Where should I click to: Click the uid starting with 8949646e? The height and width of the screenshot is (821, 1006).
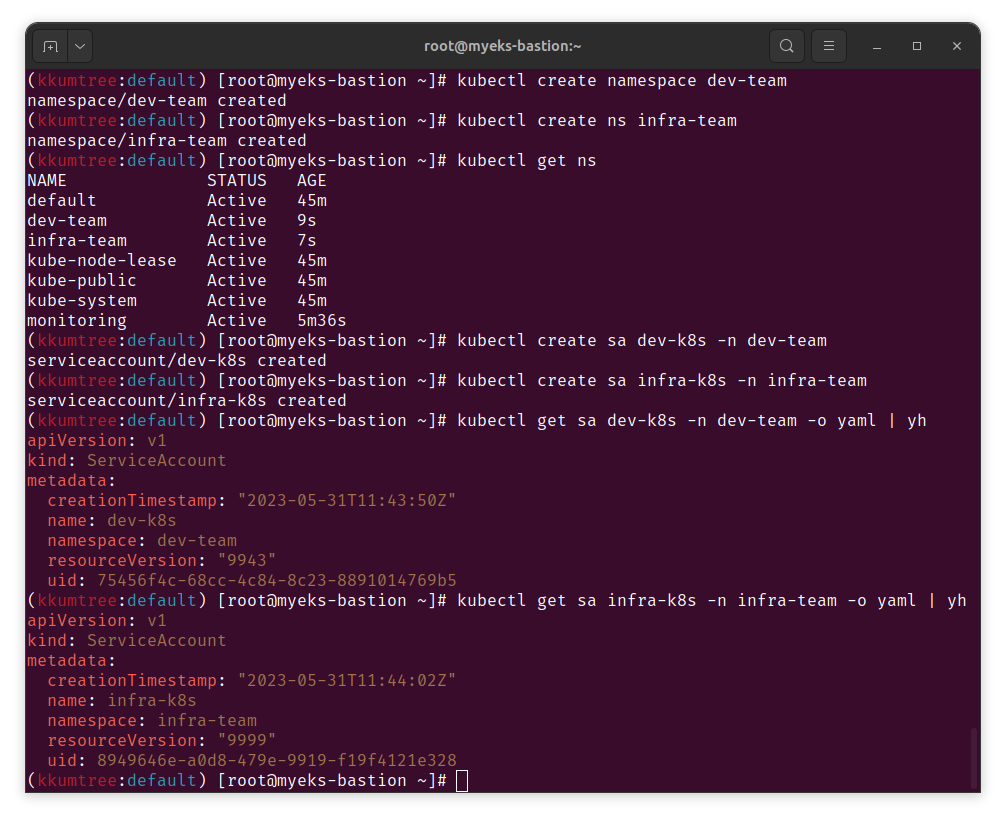[277, 761]
